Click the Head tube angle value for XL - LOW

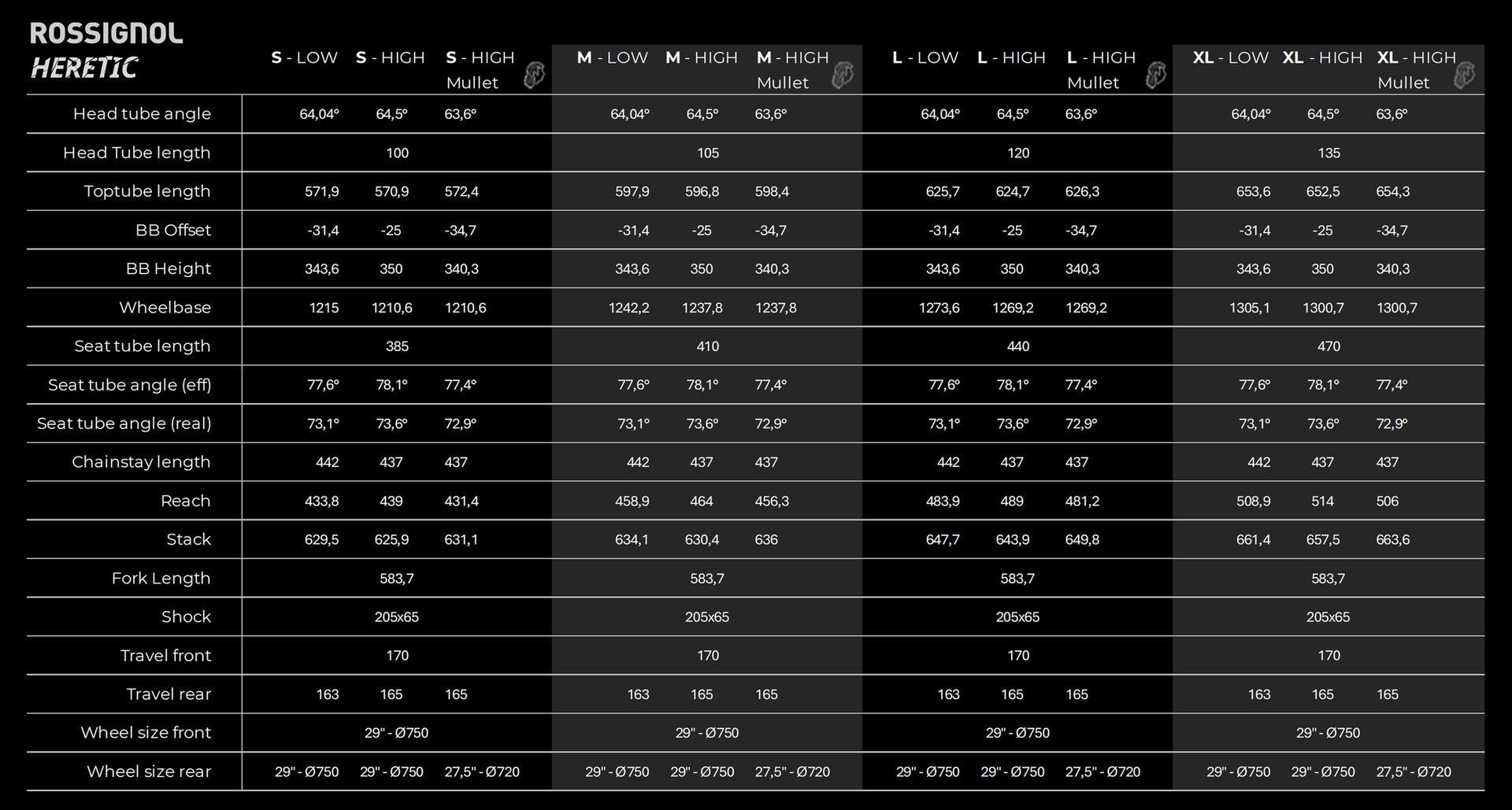tap(1251, 114)
